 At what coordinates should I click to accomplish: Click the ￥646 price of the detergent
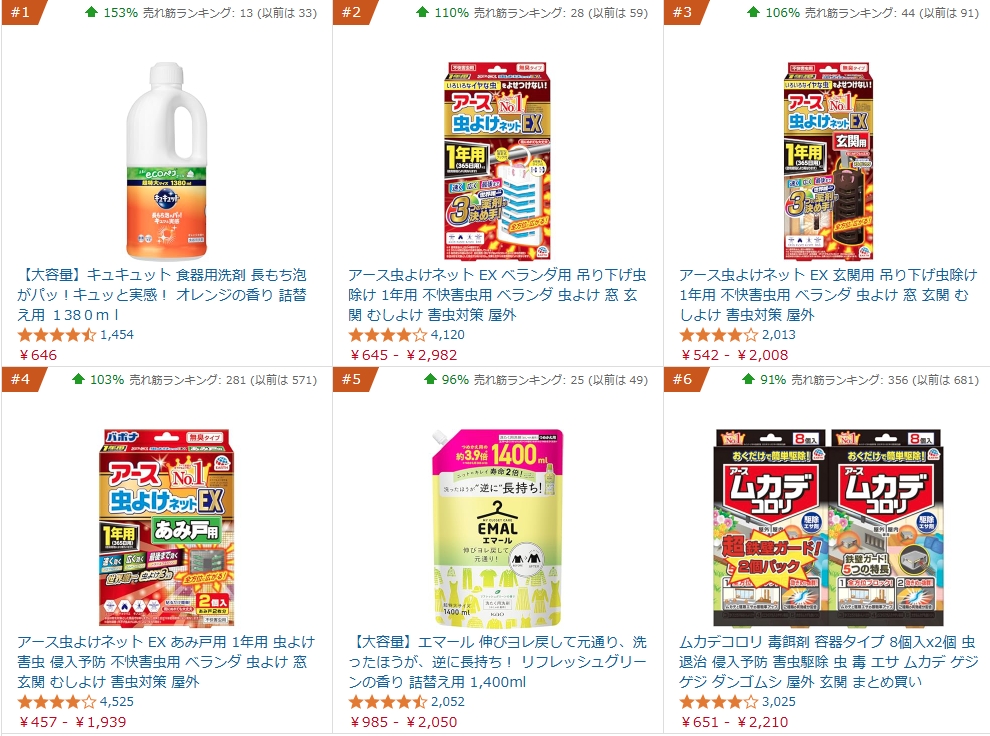click(x=37, y=355)
